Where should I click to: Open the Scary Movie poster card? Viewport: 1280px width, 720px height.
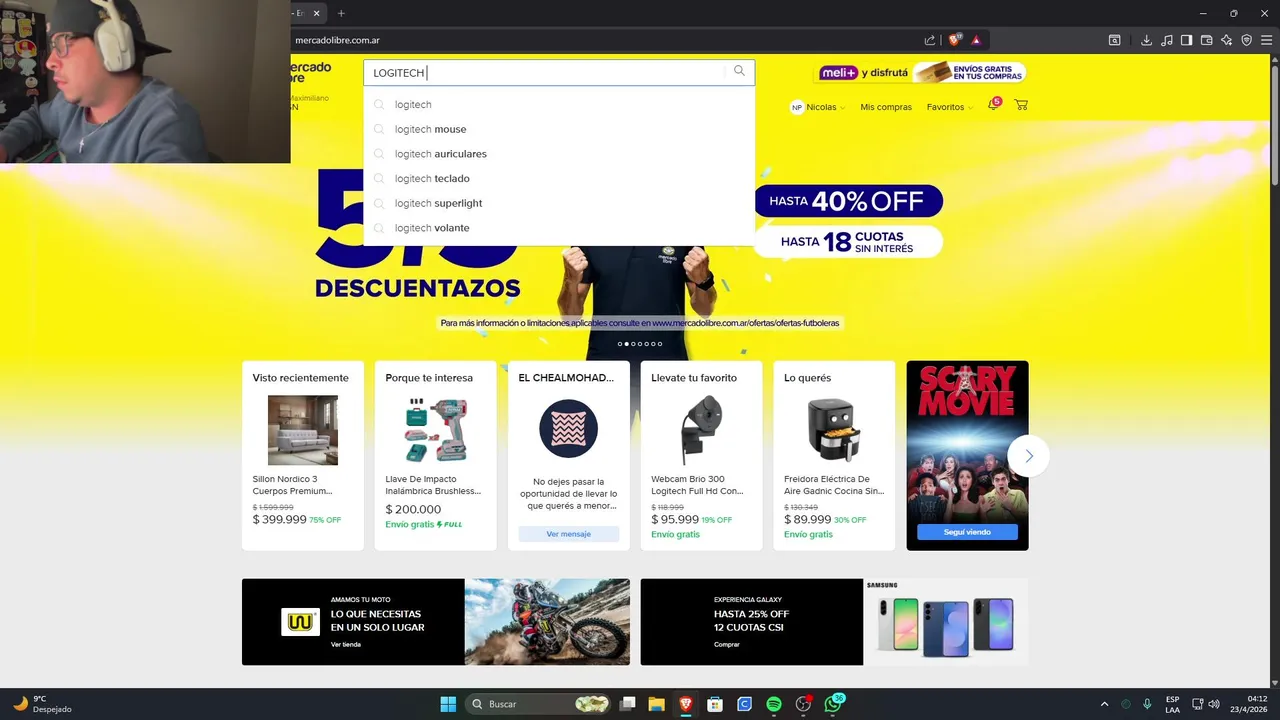coord(967,455)
